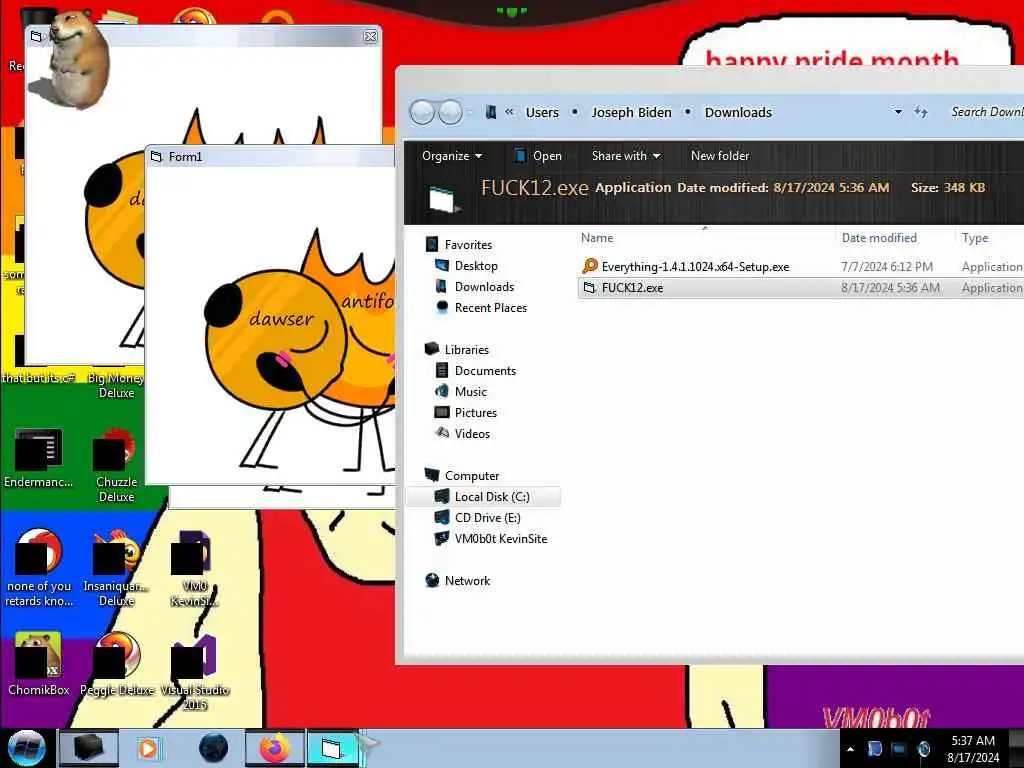The height and width of the screenshot is (768, 1024).
Task: Open the Peggle Deluxe desktop icon
Action: point(116,665)
